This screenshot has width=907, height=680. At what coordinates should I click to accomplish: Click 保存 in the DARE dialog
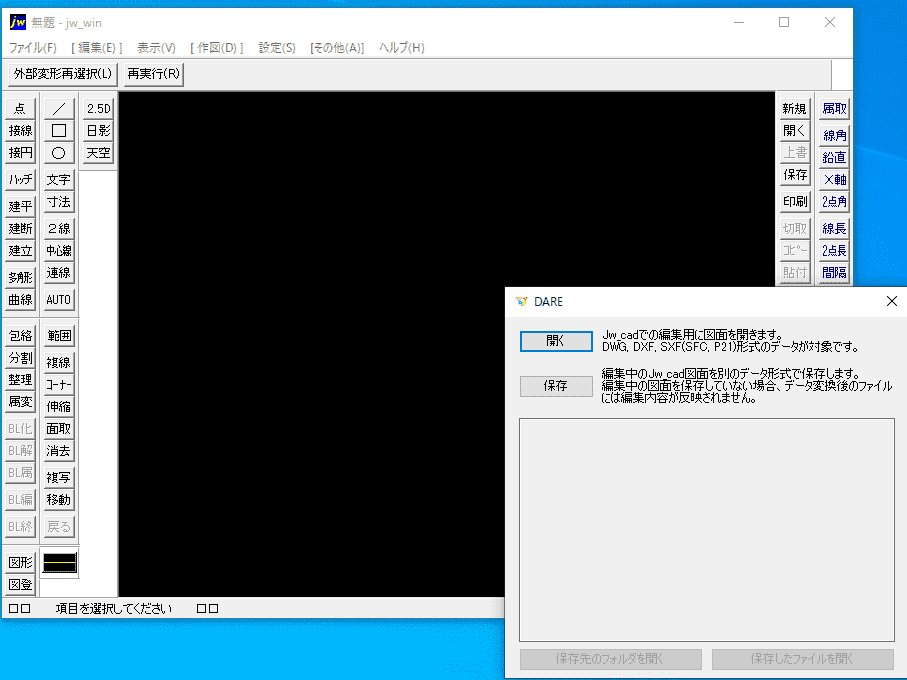pos(556,386)
